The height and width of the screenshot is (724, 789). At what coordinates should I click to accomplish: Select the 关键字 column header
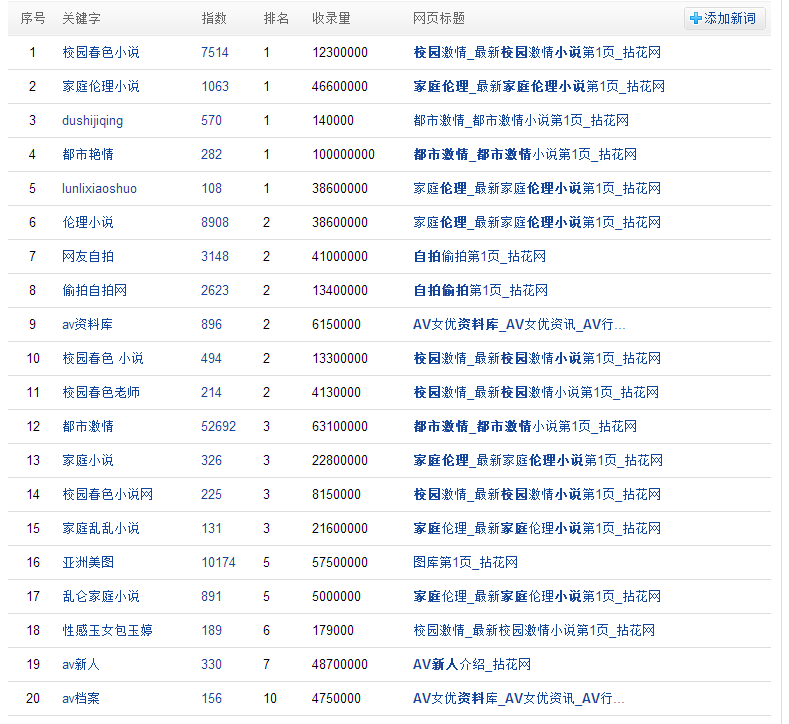point(81,19)
